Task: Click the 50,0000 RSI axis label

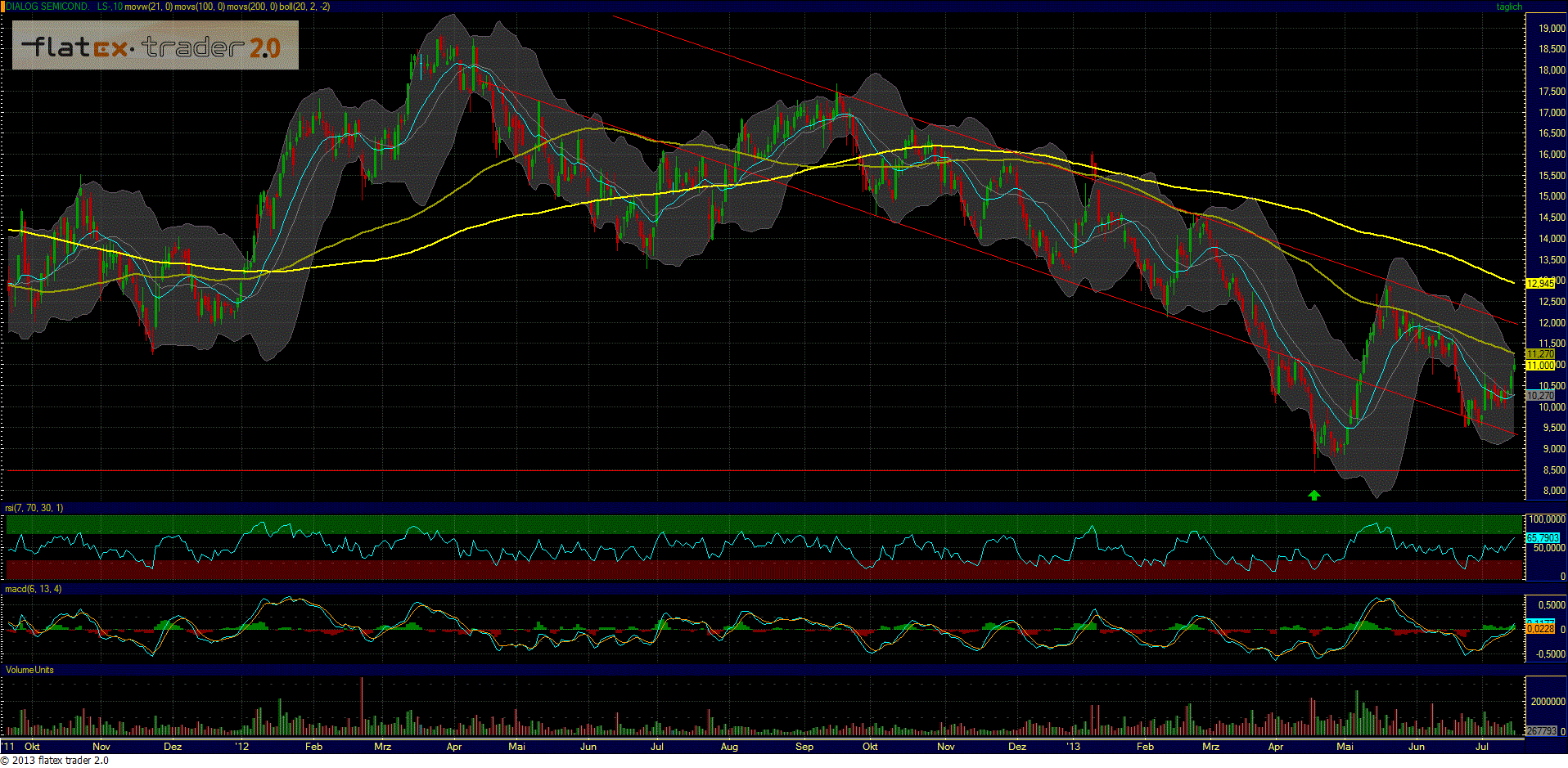Action: (x=1549, y=548)
